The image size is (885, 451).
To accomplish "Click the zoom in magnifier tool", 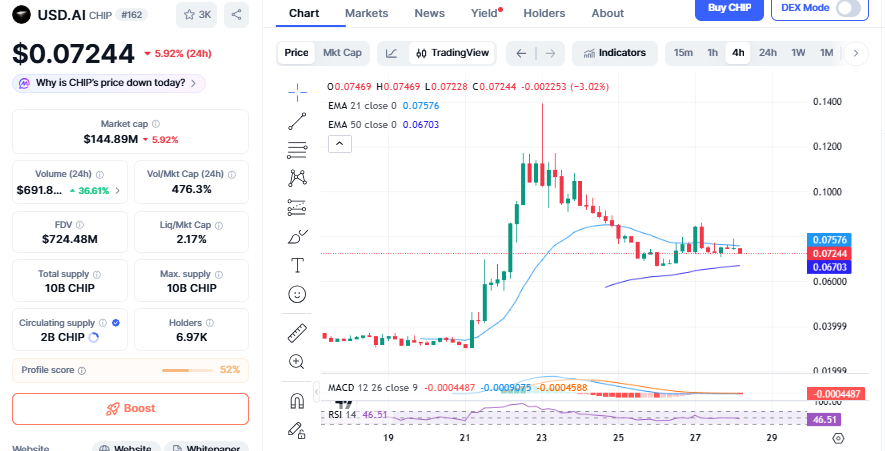I will click(297, 361).
